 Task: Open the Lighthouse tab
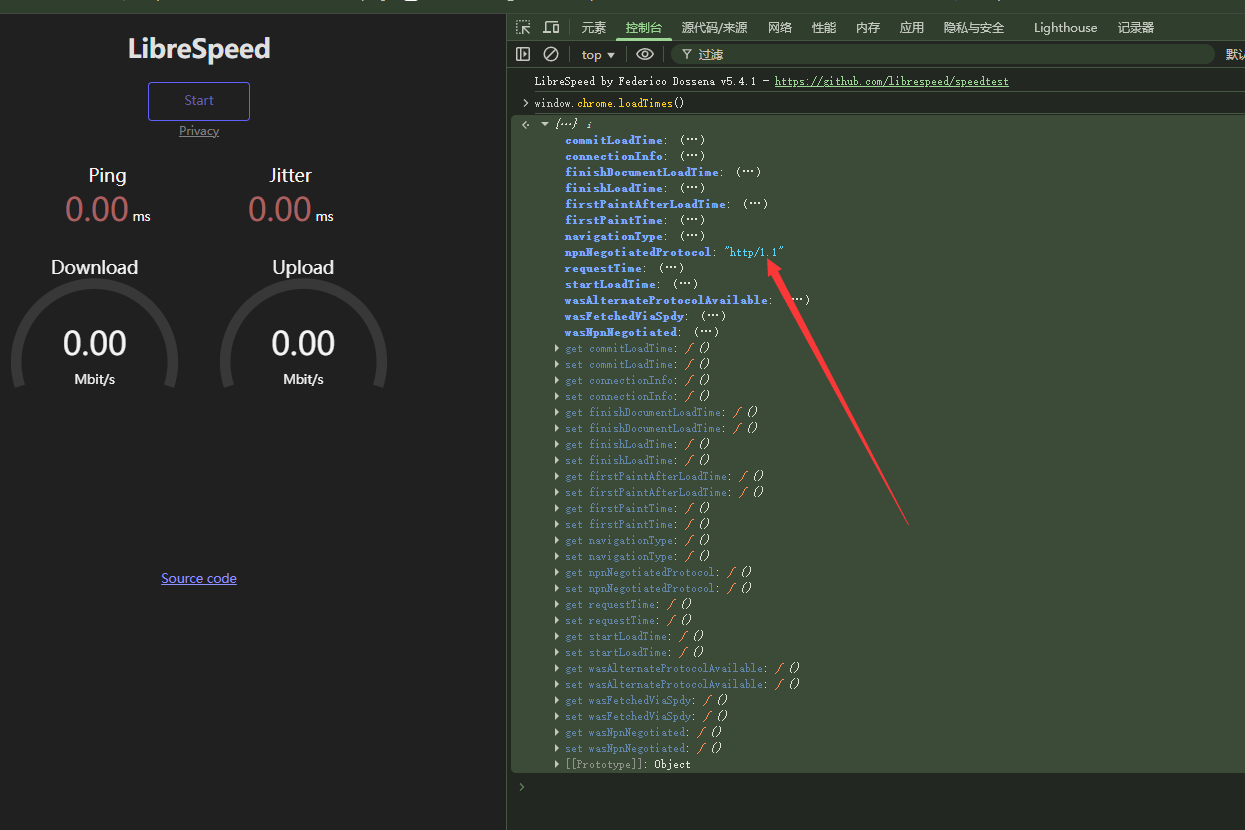(x=1065, y=28)
